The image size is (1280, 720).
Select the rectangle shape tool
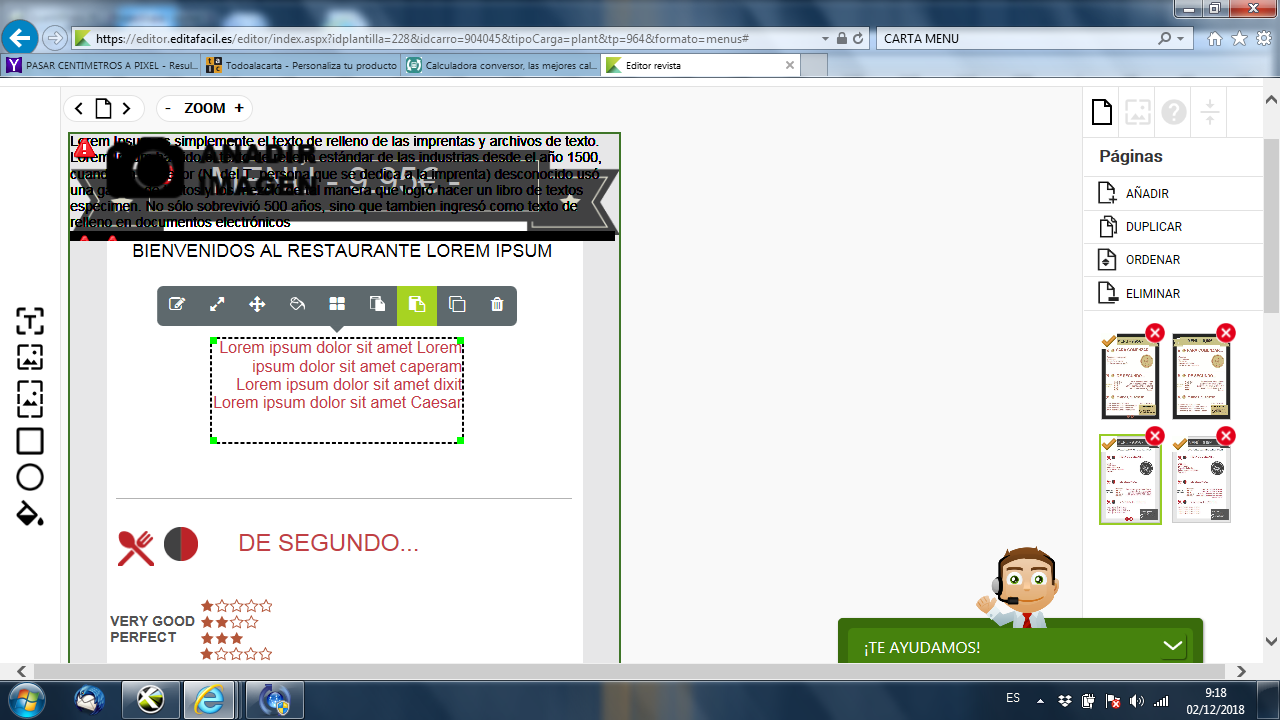(x=30, y=441)
